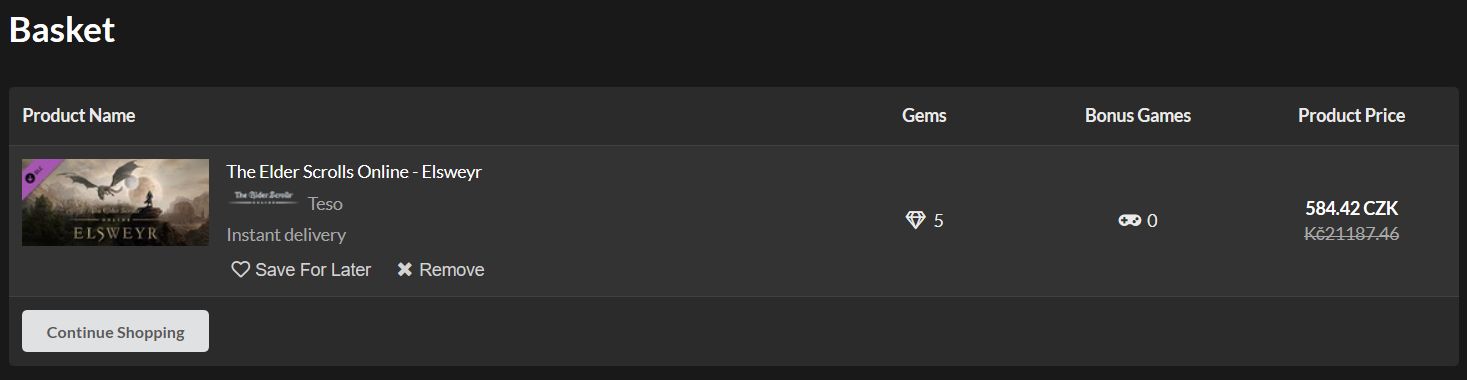This screenshot has width=1467, height=380.
Task: Click the 584.42 CZK price
Action: (1351, 209)
